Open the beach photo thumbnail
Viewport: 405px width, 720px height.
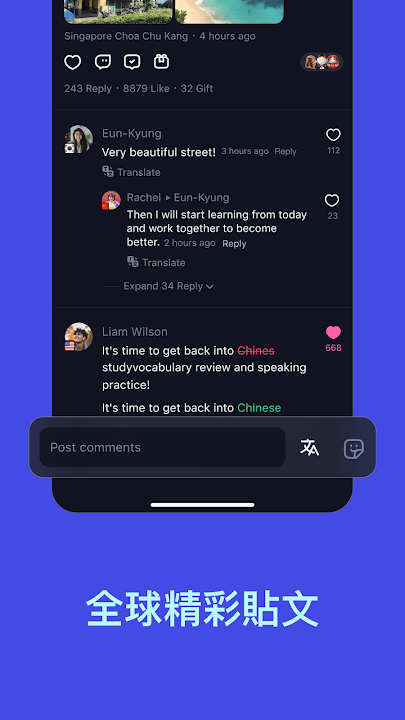click(229, 11)
